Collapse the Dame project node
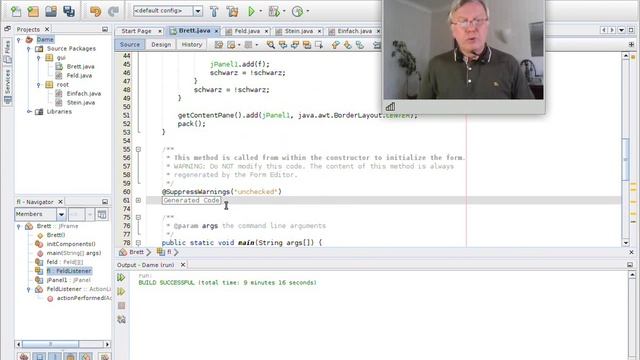The image size is (640, 360). (19, 40)
